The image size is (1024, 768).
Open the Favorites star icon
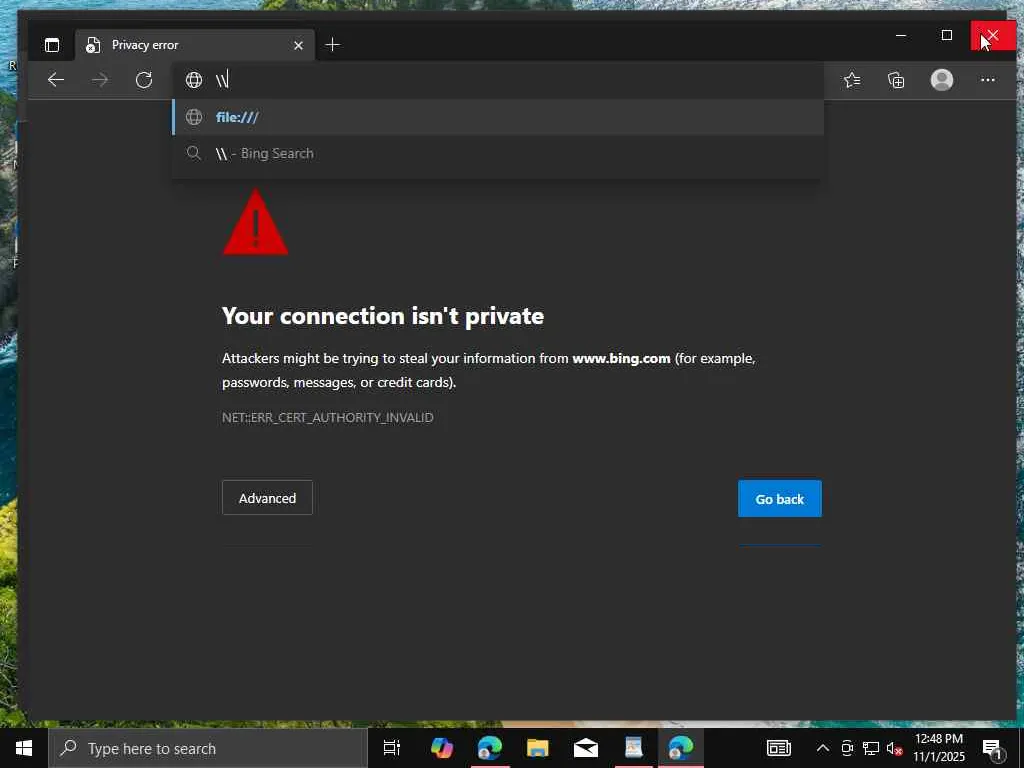click(852, 80)
